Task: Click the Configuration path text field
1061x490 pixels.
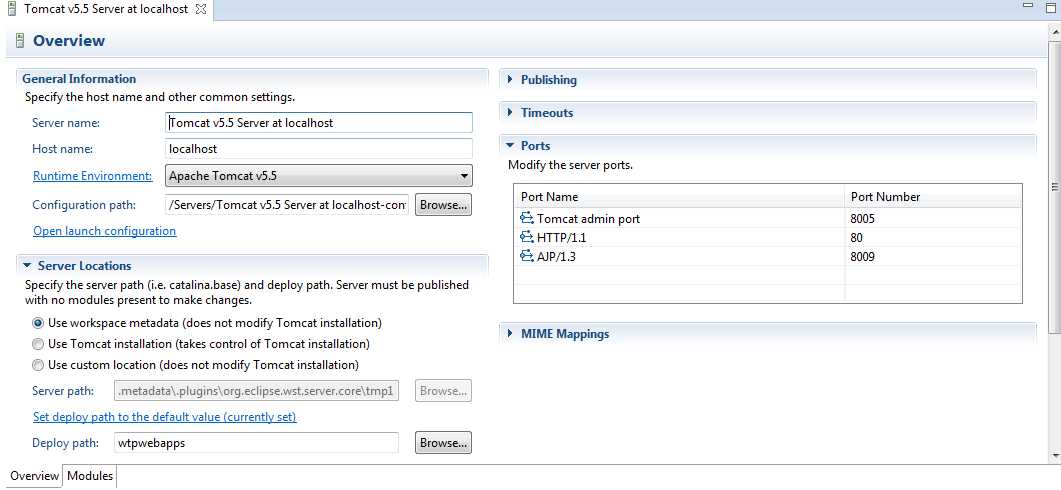Action: pos(288,204)
